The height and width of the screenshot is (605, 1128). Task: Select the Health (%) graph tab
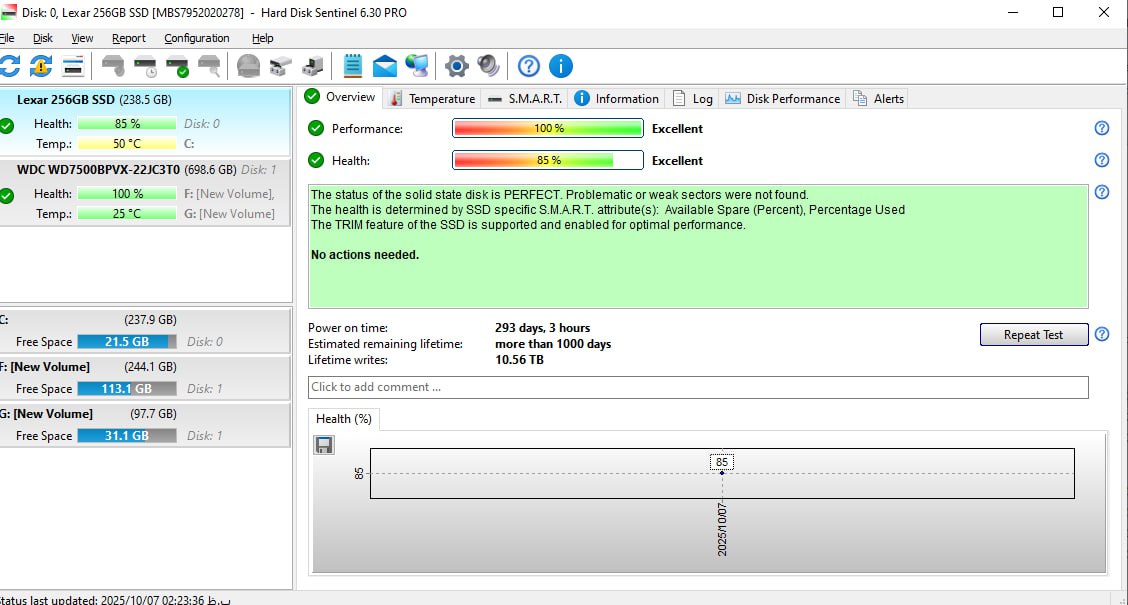[344, 419]
